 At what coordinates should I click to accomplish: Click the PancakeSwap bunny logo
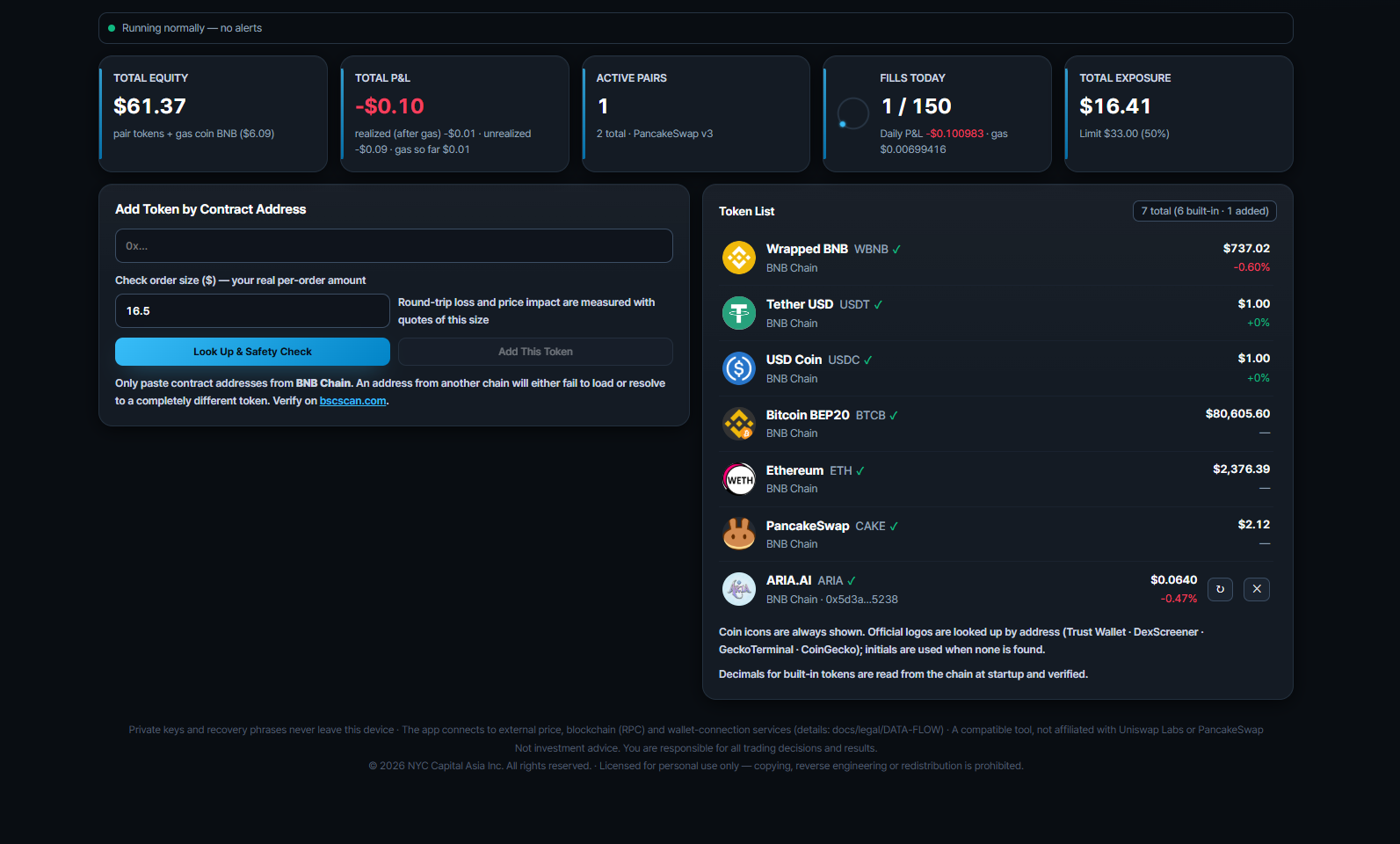(739, 534)
